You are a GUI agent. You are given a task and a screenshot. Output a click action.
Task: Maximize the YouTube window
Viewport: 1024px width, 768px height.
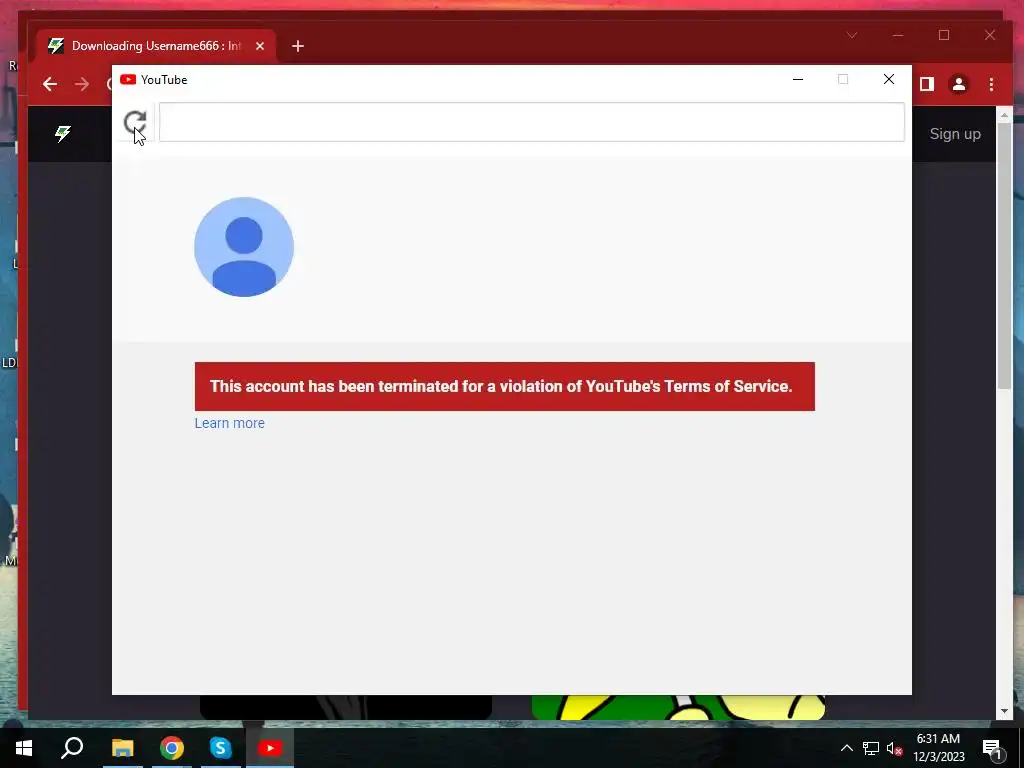point(843,80)
